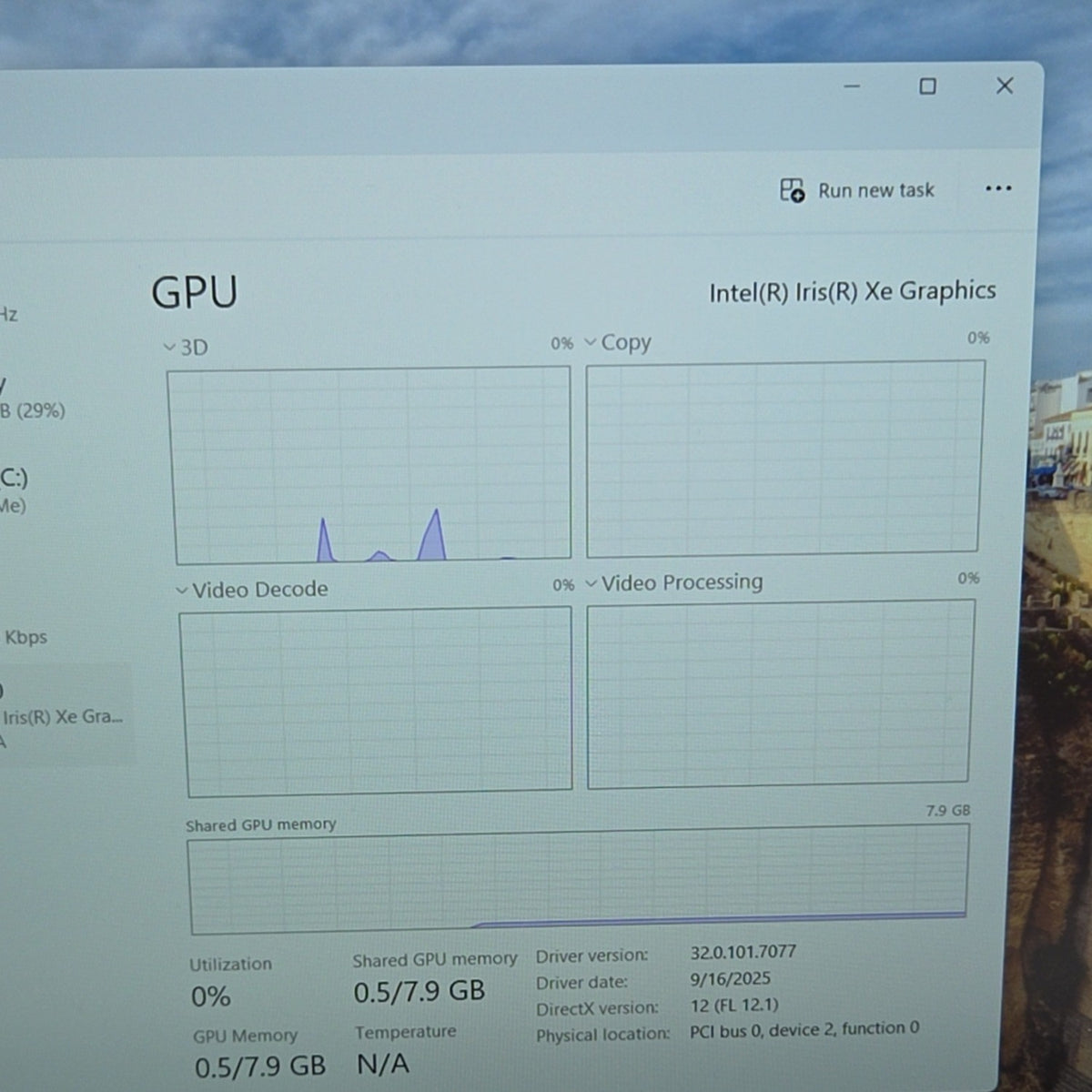This screenshot has width=1092, height=1092.
Task: Open the Video Decode engine dropdown
Action: [x=252, y=590]
